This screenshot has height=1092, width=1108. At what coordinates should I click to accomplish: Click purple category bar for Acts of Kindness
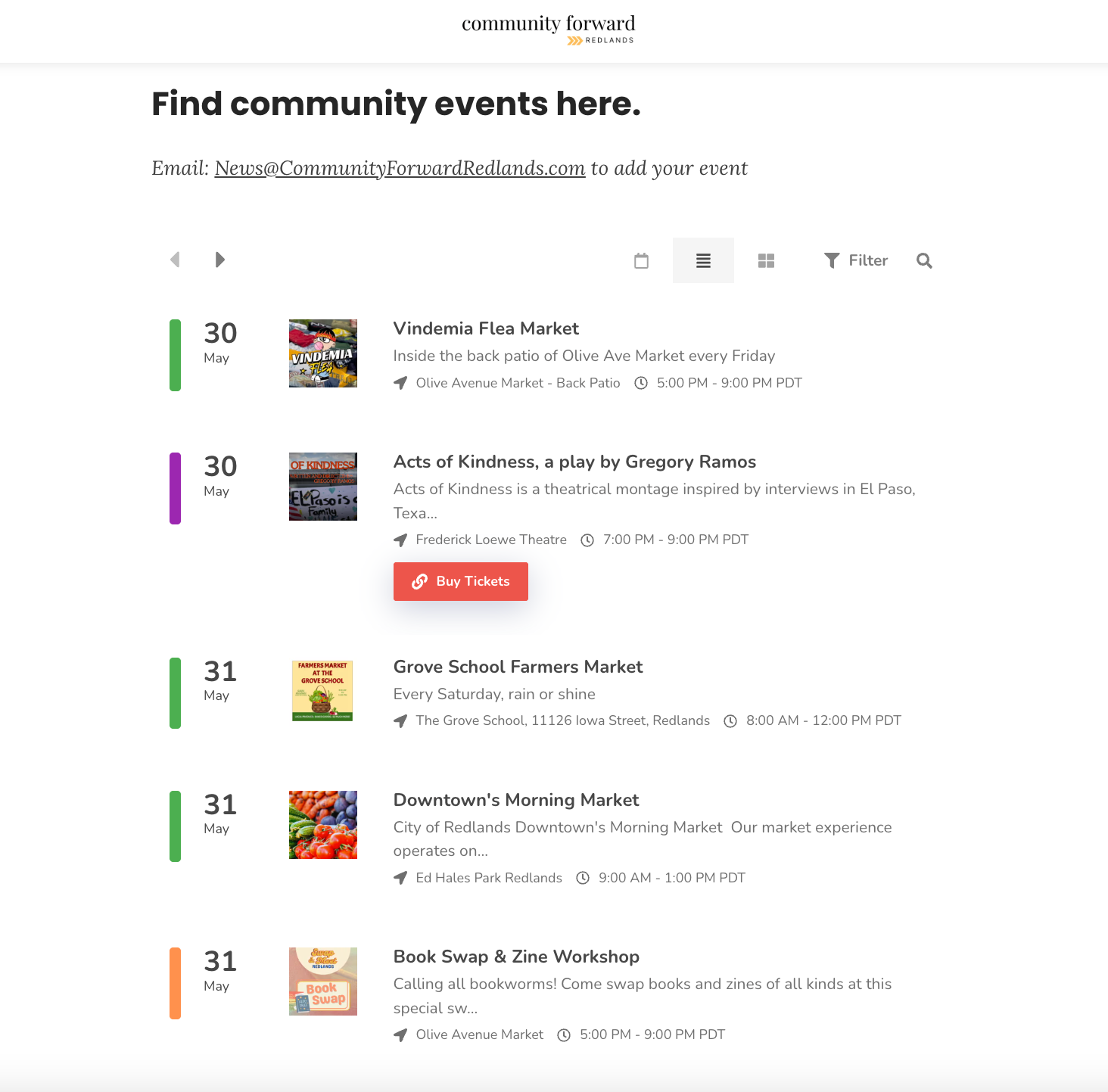175,488
